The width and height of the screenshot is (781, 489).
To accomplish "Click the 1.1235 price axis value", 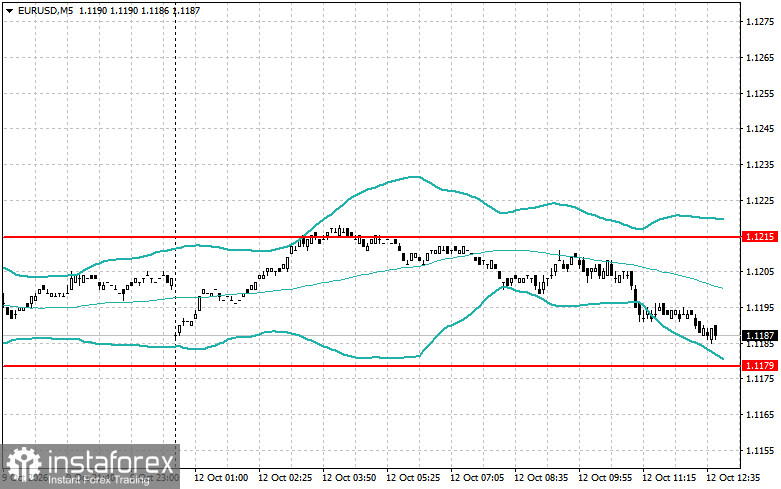I will point(760,164).
